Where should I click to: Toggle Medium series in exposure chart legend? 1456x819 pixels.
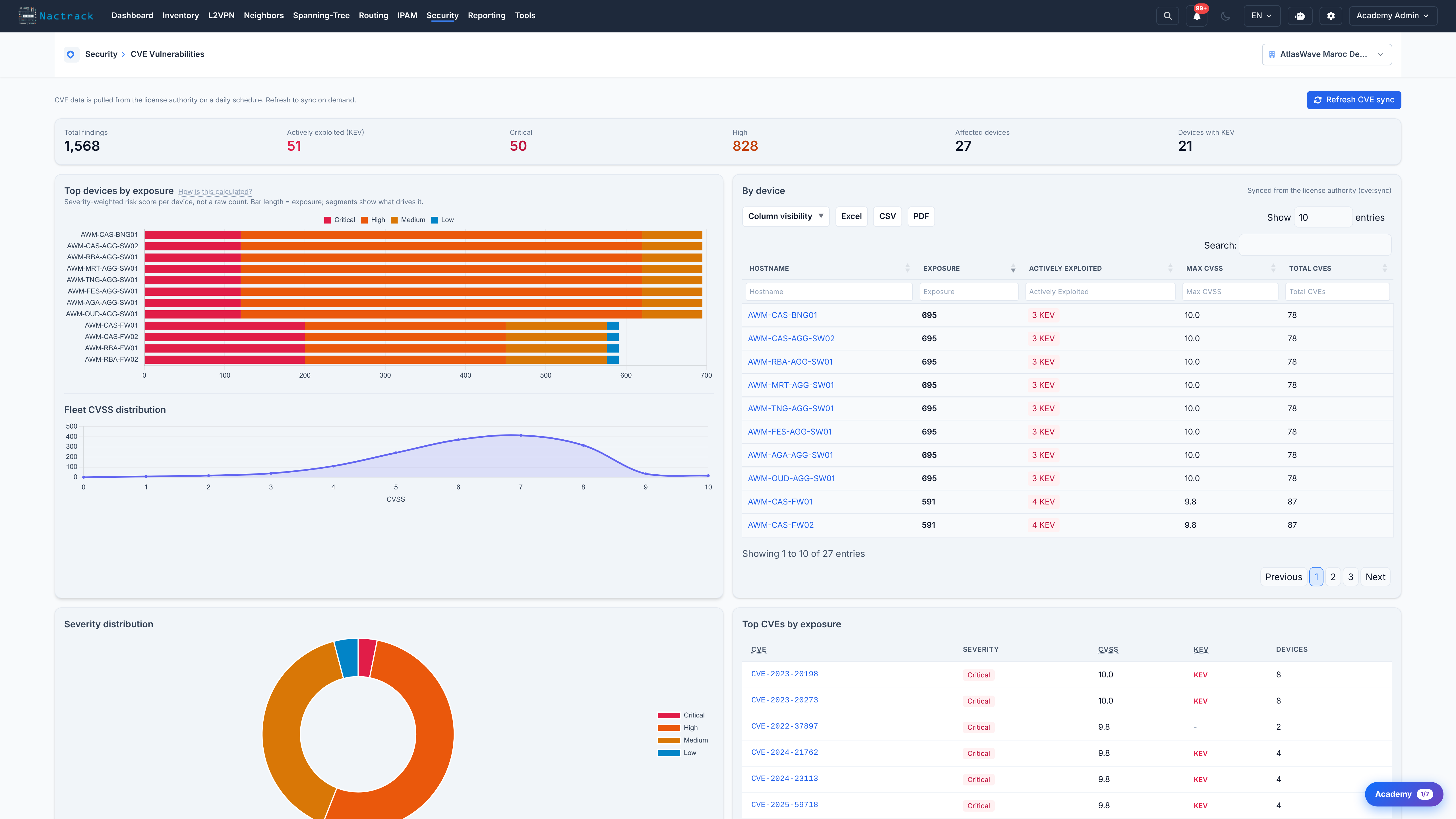(x=408, y=220)
